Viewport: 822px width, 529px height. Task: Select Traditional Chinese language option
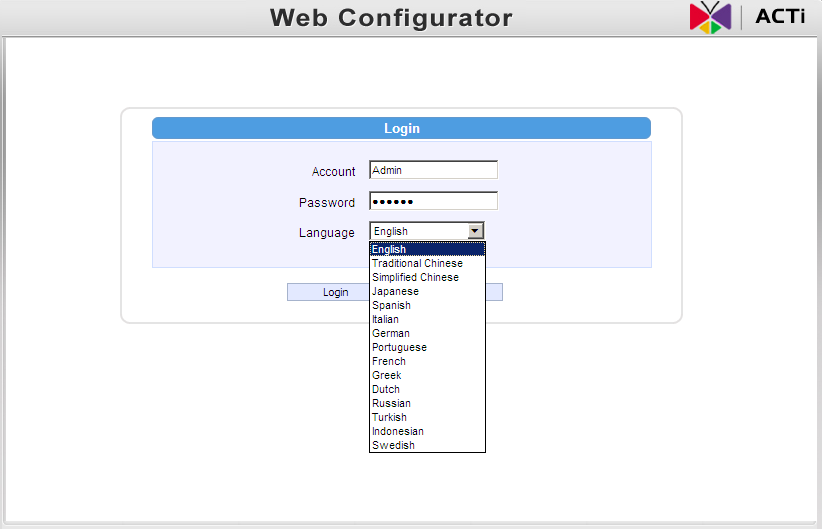click(427, 263)
